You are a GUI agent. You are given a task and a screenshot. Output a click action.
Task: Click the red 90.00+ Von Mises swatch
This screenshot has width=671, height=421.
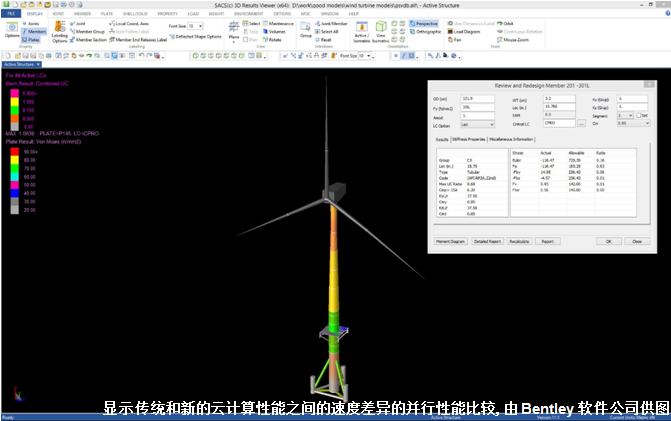point(15,151)
